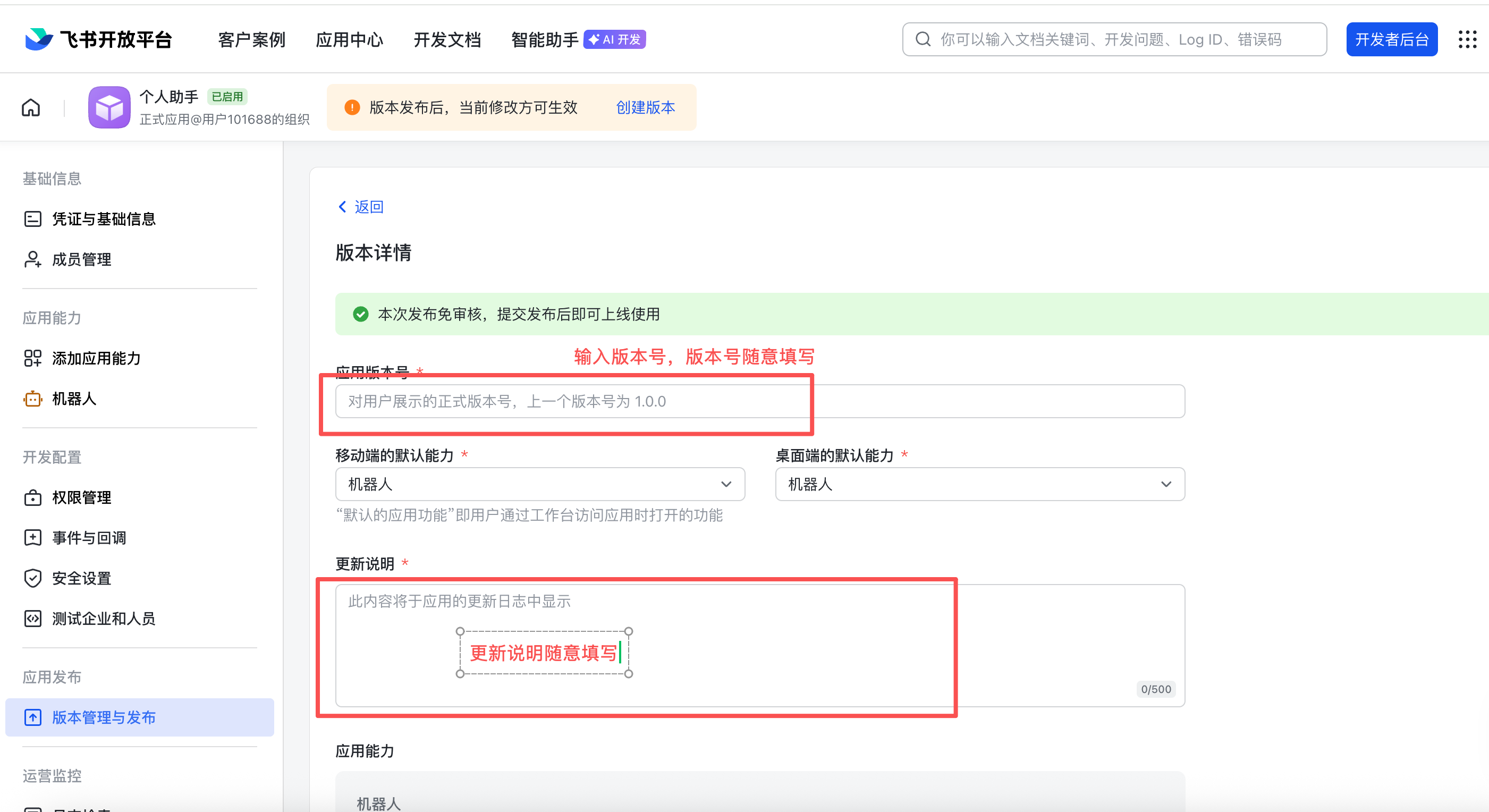This screenshot has width=1489, height=812.
Task: Click the home icon
Action: coord(31,107)
